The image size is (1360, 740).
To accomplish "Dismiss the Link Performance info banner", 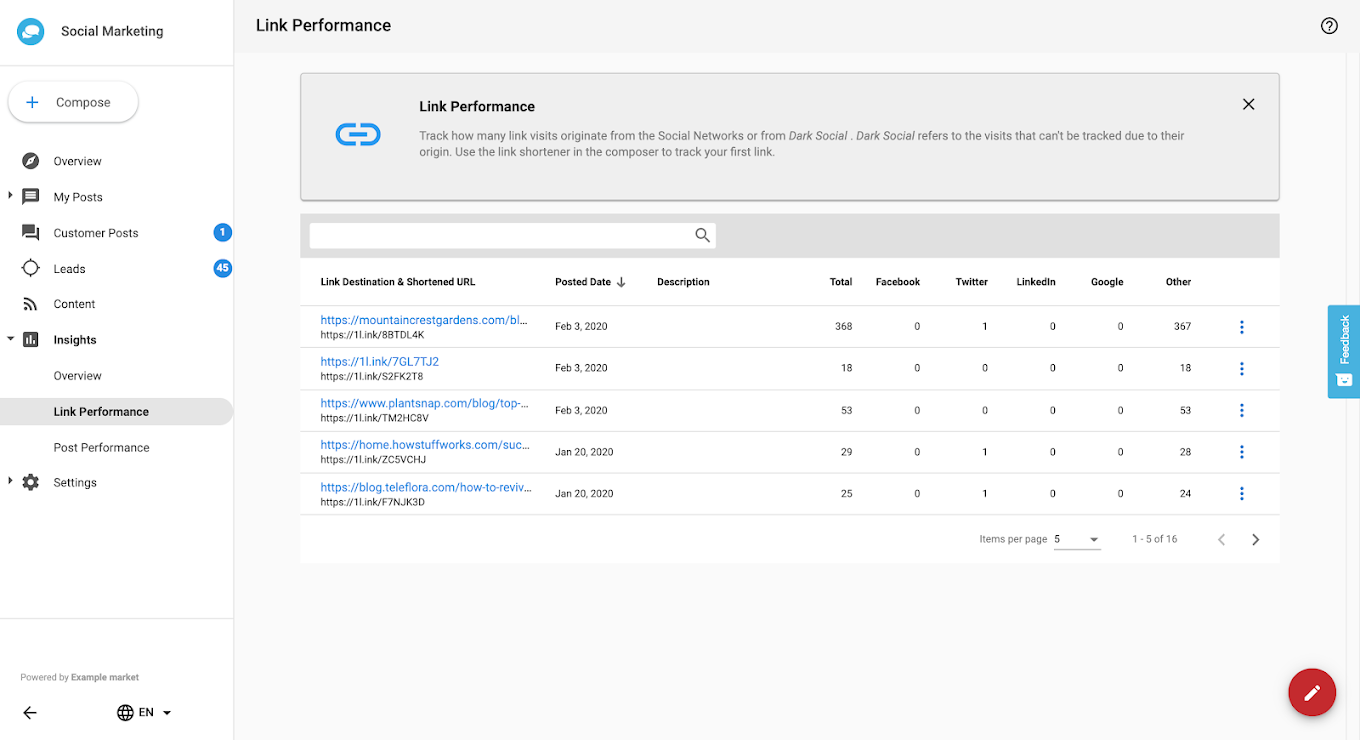I will [x=1248, y=104].
